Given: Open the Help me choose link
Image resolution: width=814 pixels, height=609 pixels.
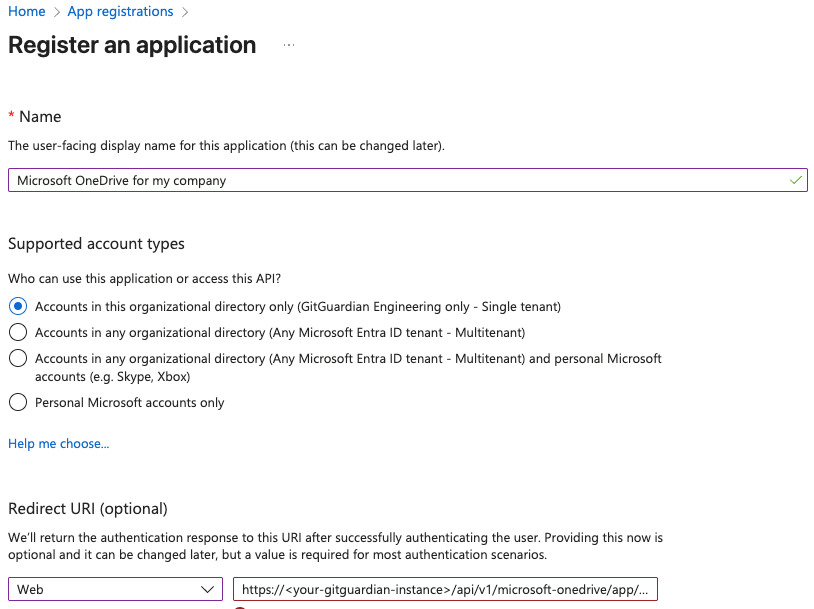Looking at the screenshot, I should click(x=58, y=443).
